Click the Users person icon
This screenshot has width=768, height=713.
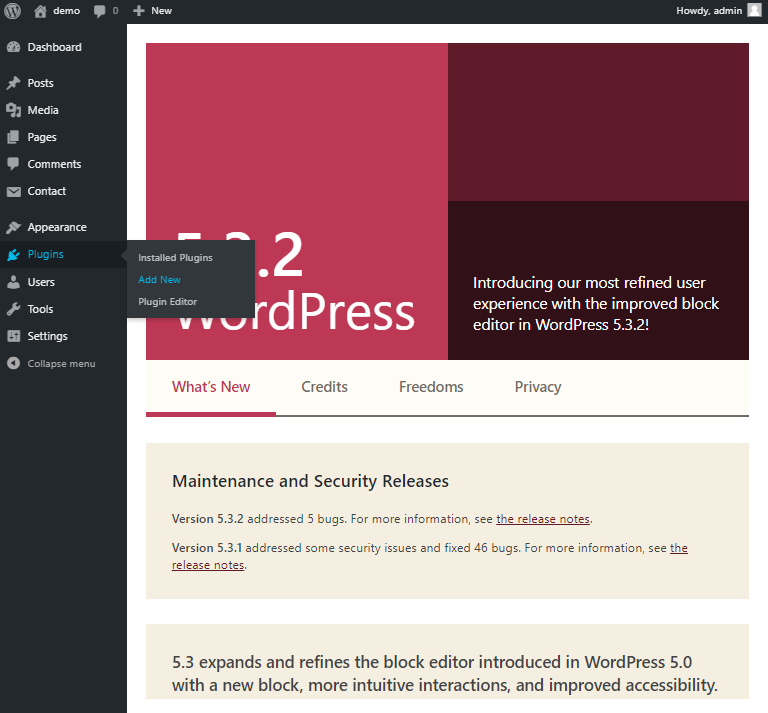pyautogui.click(x=14, y=282)
